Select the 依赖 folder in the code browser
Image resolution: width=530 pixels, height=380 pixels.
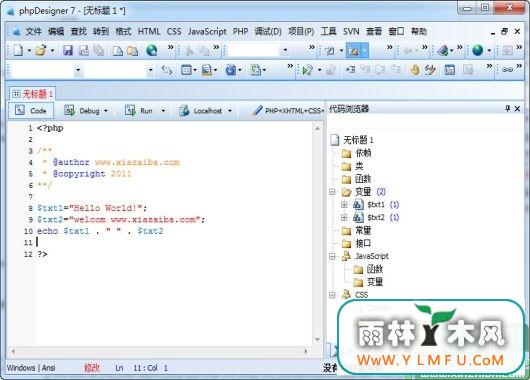click(x=363, y=153)
